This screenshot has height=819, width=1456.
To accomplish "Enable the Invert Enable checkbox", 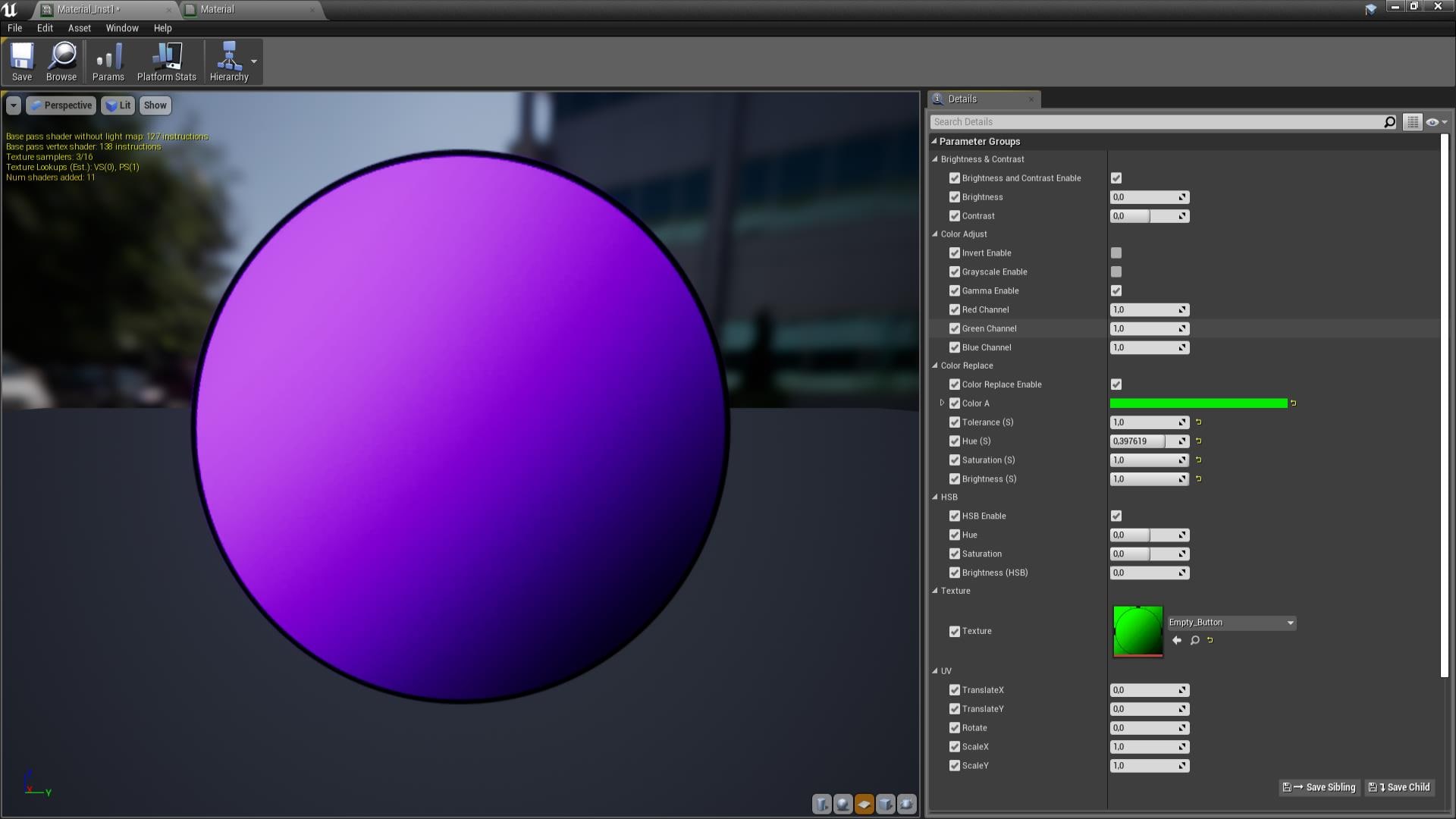I will 1116,253.
